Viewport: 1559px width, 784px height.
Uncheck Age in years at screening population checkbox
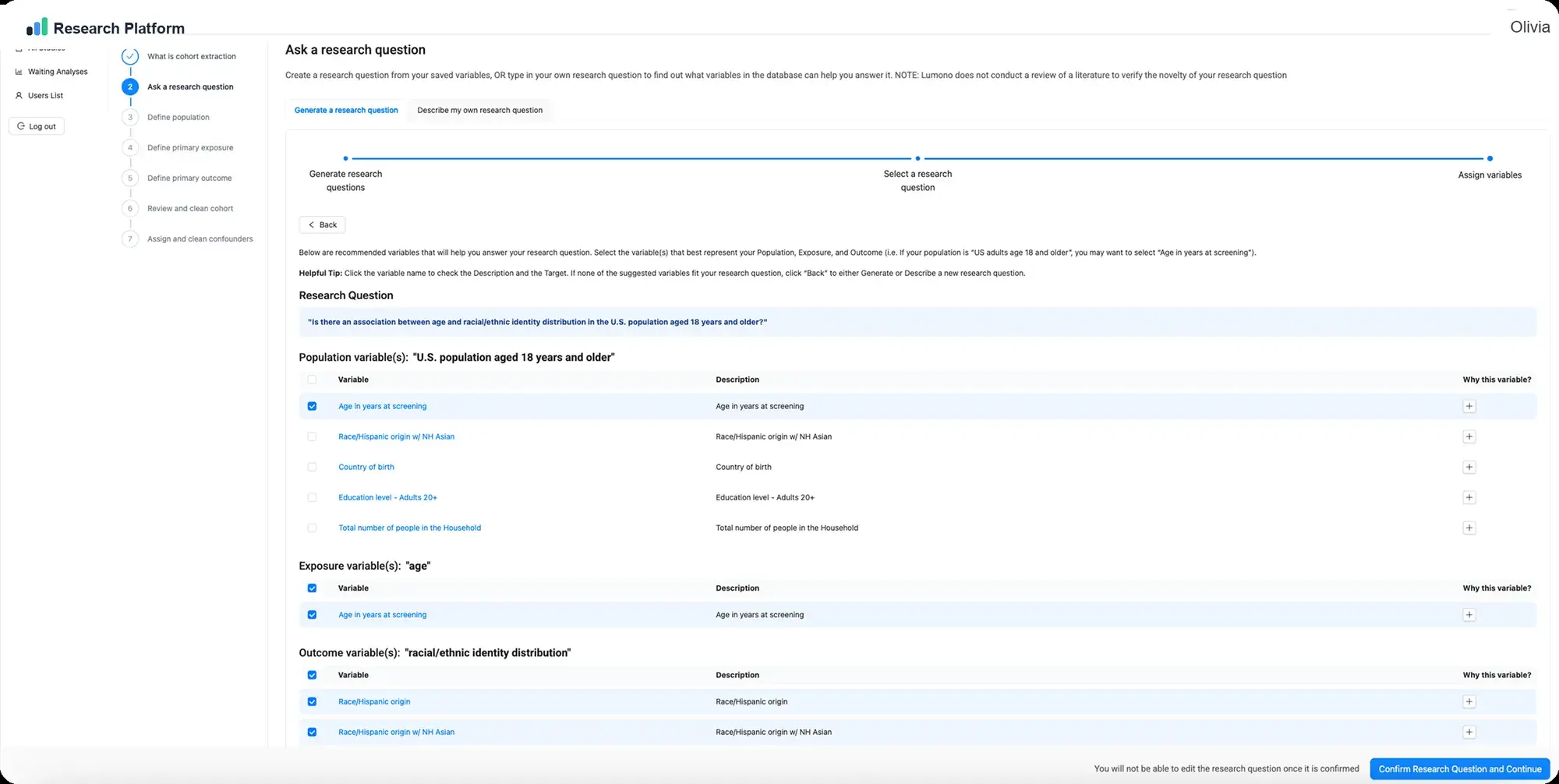(x=312, y=406)
